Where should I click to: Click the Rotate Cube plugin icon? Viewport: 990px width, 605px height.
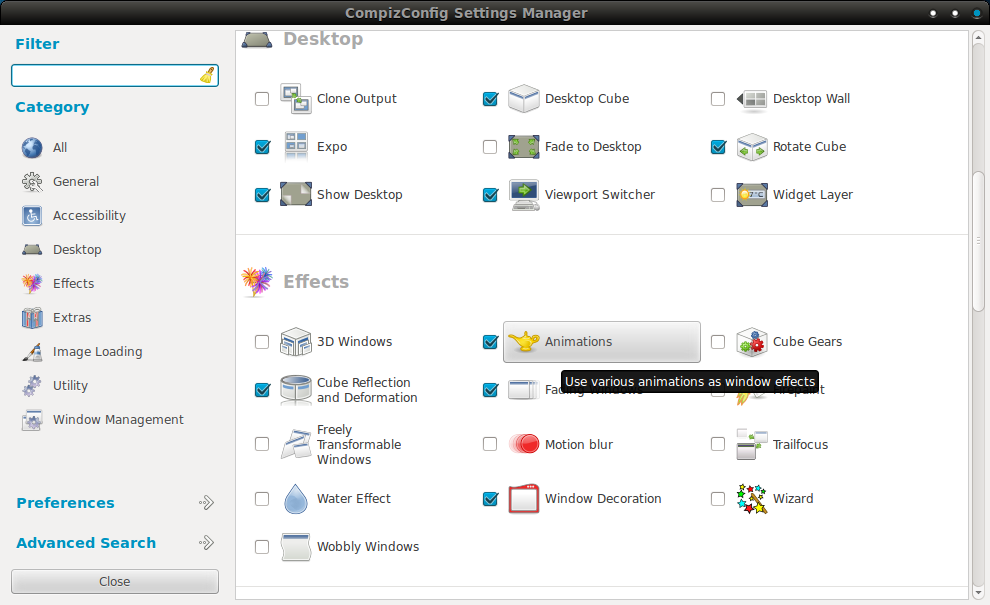click(752, 147)
